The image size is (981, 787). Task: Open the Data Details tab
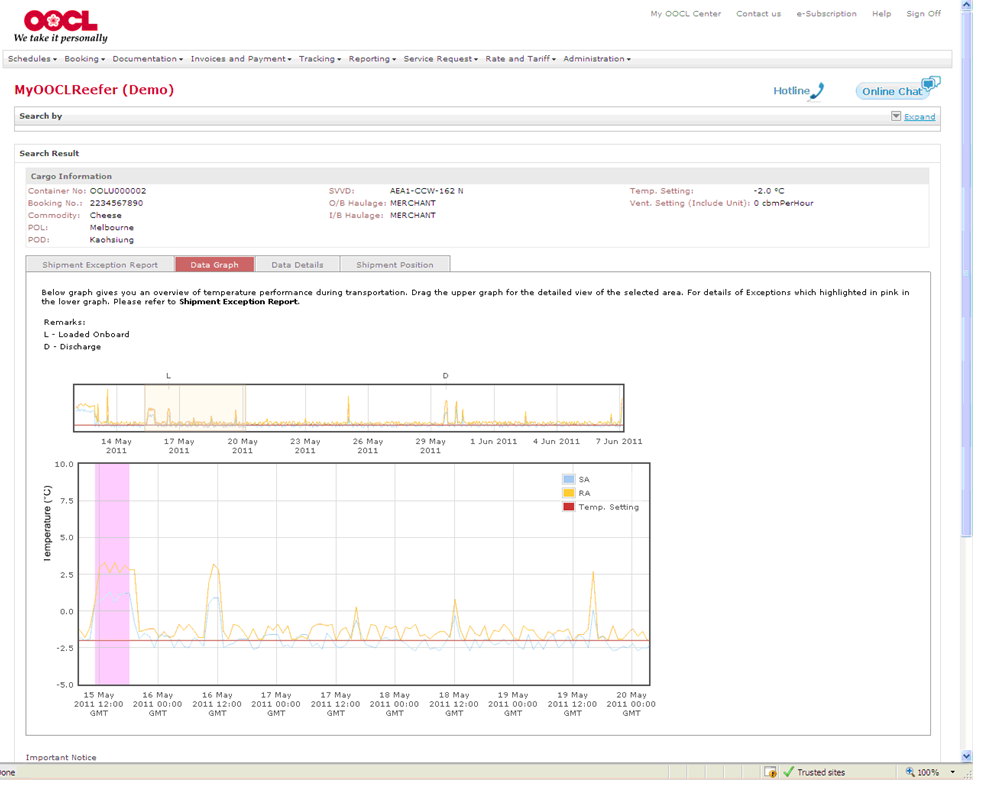297,265
